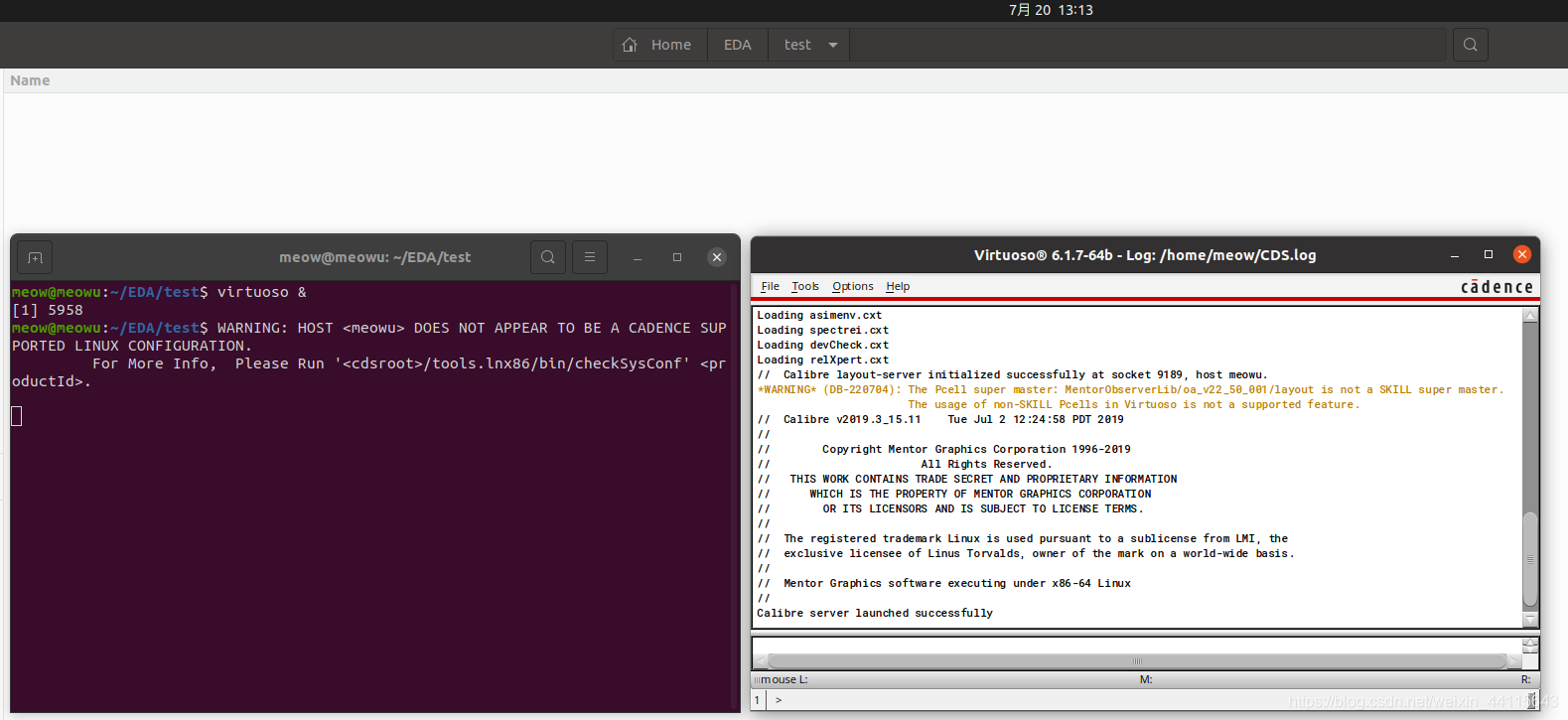The width and height of the screenshot is (1568, 720).
Task: Close the terminal window
Action: [717, 257]
